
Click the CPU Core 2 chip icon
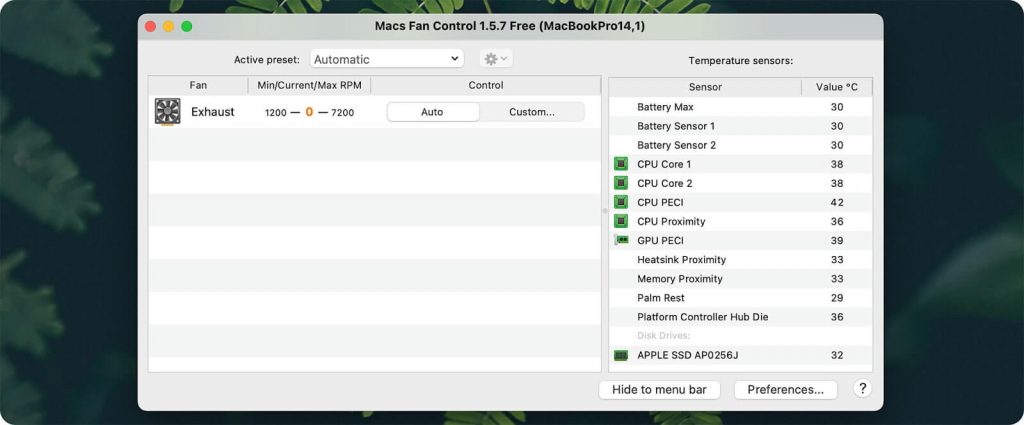click(621, 183)
